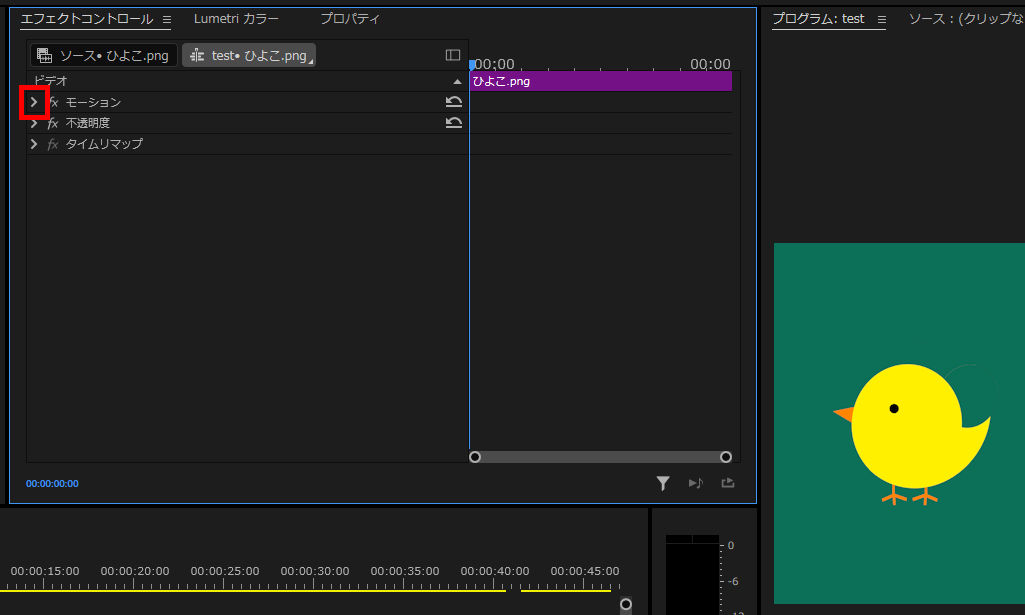The width and height of the screenshot is (1025, 615).
Task: Click the 00:00:00:00 timecode field
Action: click(x=52, y=484)
